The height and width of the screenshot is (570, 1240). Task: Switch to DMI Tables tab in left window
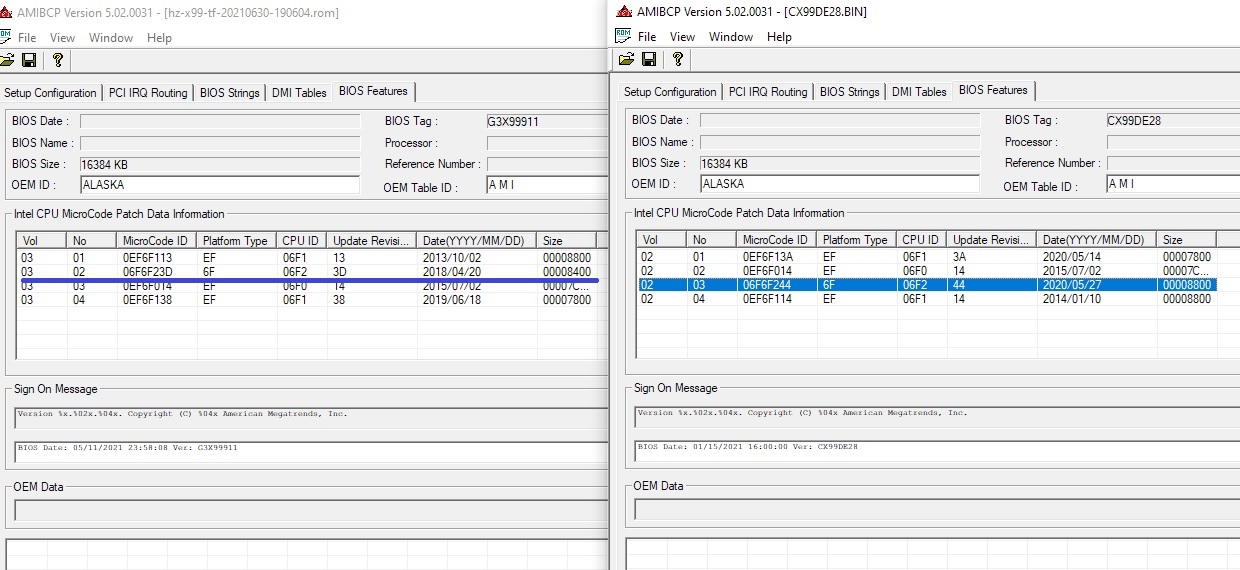(299, 93)
